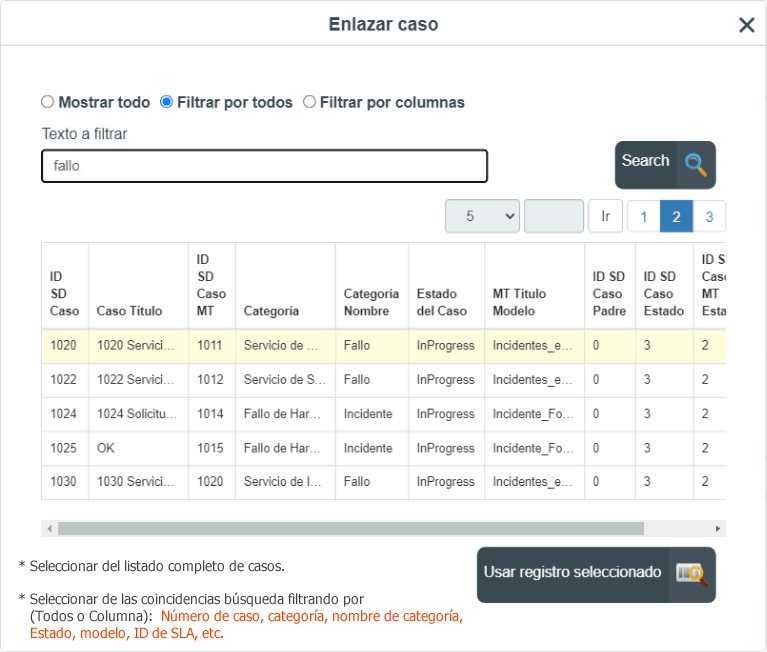
Task: Select the row with case ID 1020
Action: coord(384,346)
